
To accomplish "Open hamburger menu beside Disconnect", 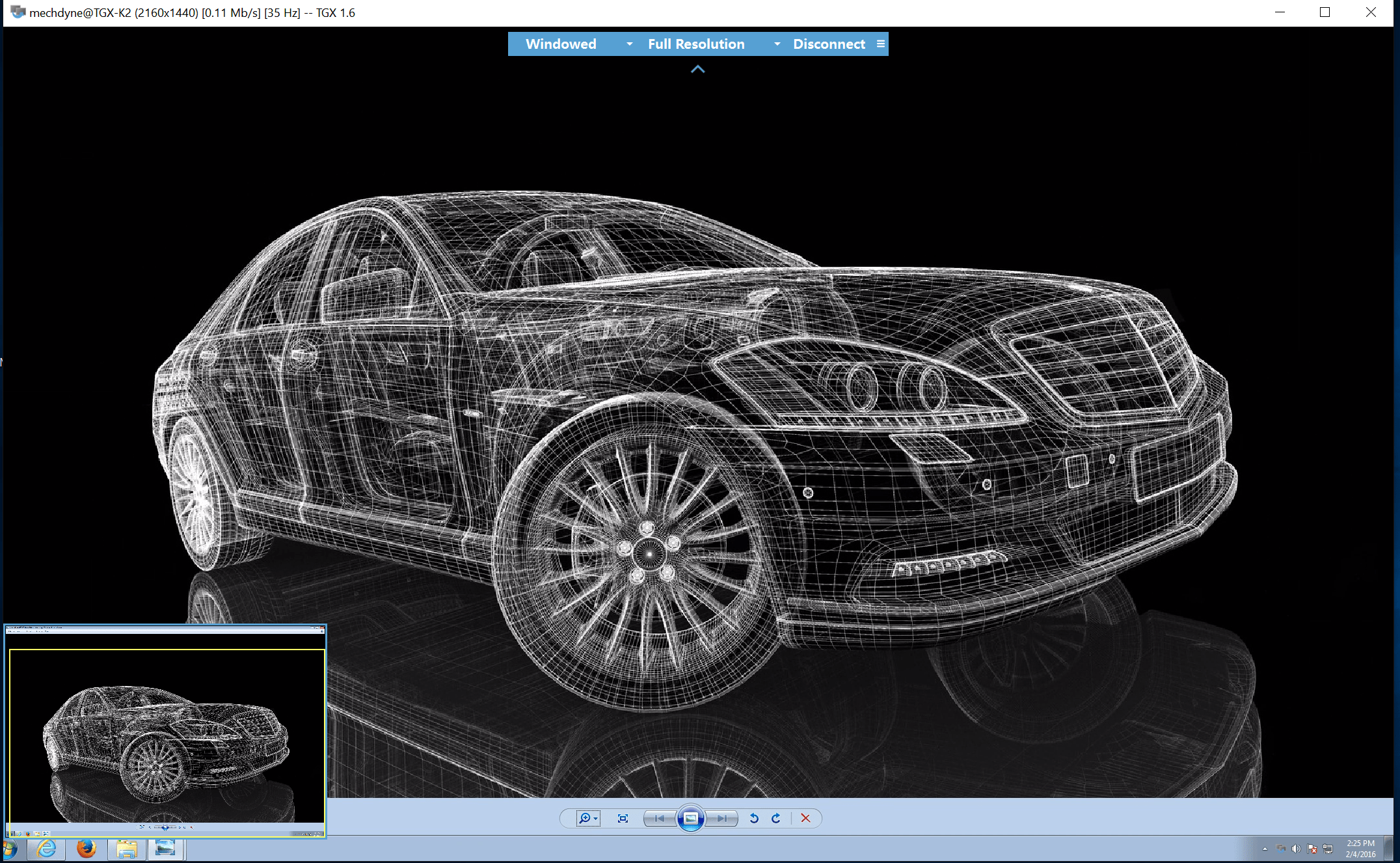I will coord(880,44).
